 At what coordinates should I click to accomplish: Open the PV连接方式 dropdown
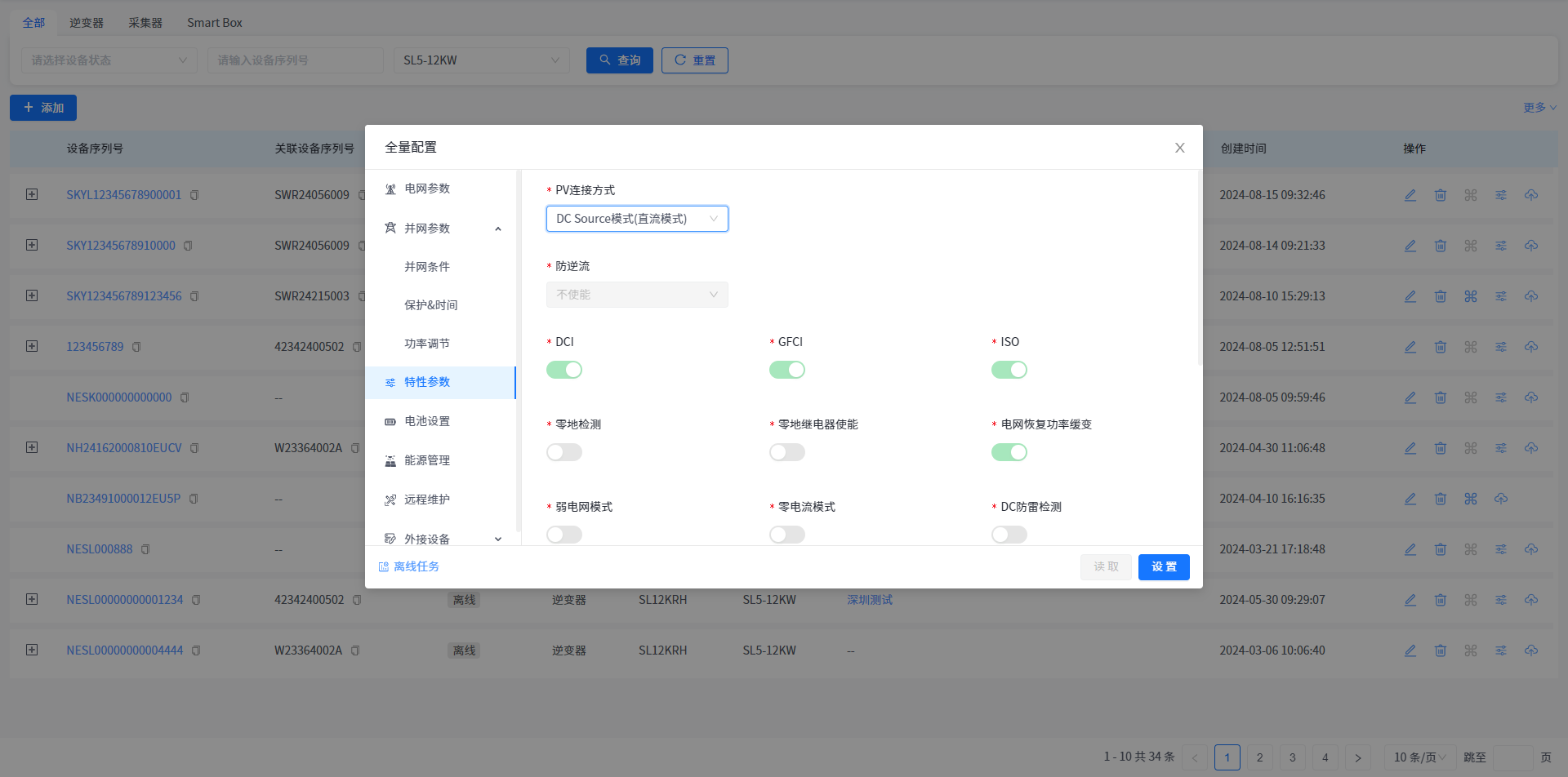[x=637, y=219]
